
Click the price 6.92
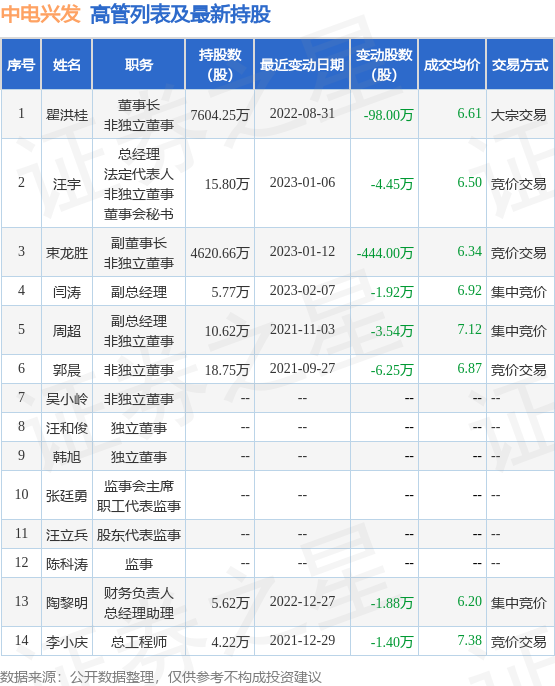469,290
